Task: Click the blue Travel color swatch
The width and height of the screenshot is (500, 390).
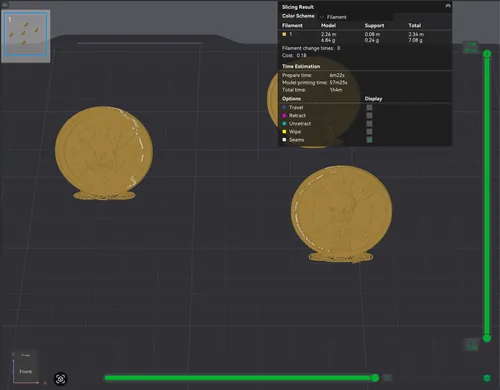Action: pos(284,107)
